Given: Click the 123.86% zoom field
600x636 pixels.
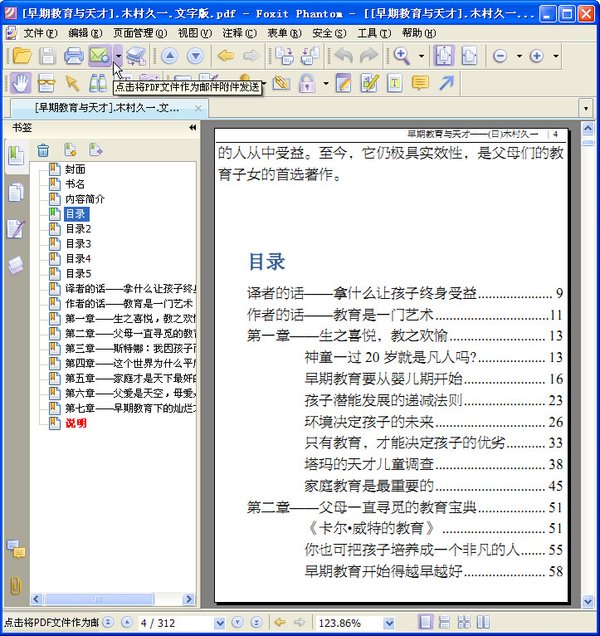Looking at the screenshot, I should 350,623.
